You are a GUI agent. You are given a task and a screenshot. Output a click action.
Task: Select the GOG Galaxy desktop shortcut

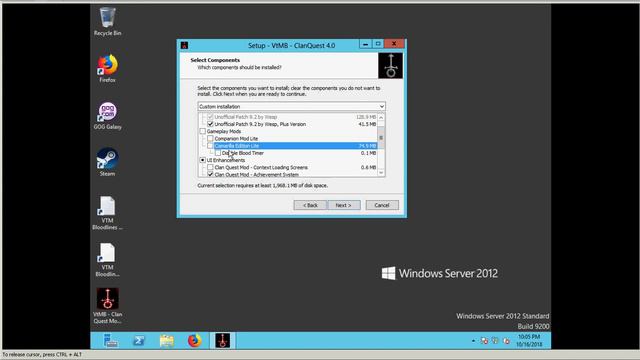pyautogui.click(x=107, y=116)
